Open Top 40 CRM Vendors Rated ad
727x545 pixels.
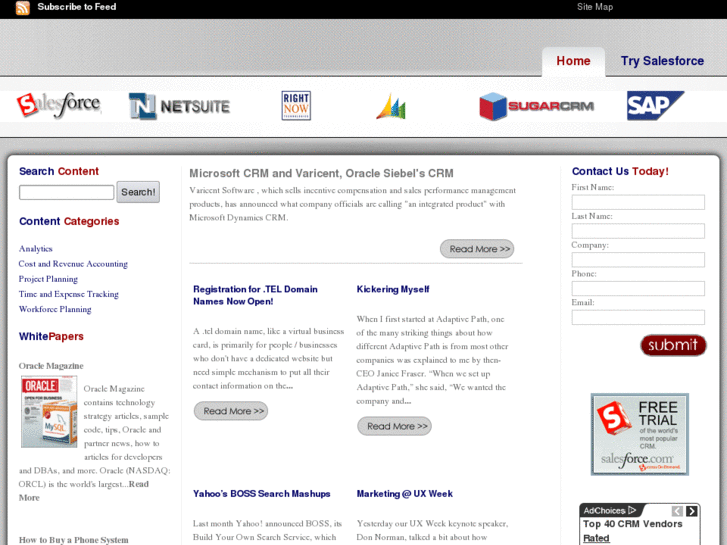[x=632, y=531]
